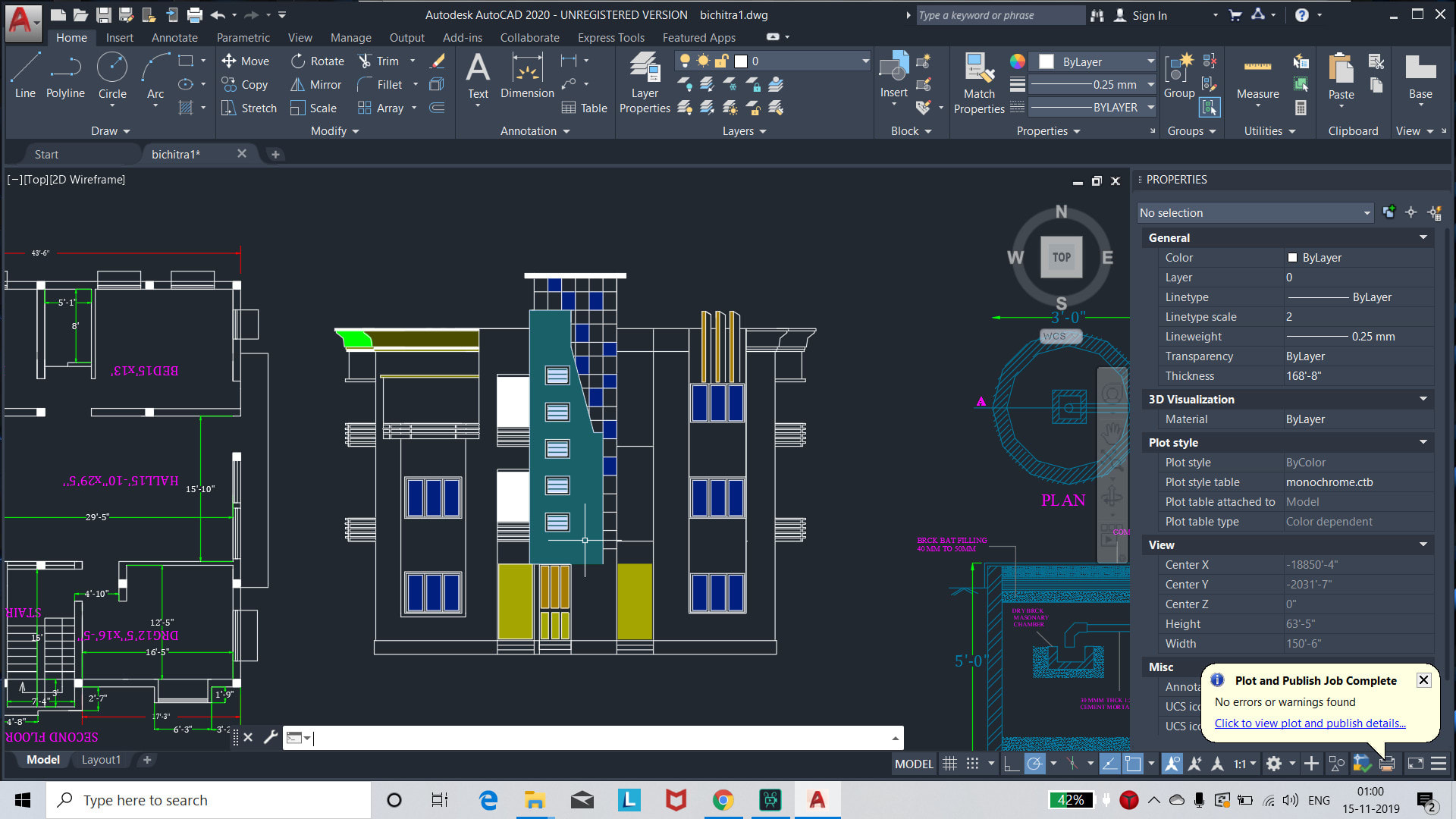
Task: Toggle ortho mode in status bar
Action: (x=1011, y=764)
